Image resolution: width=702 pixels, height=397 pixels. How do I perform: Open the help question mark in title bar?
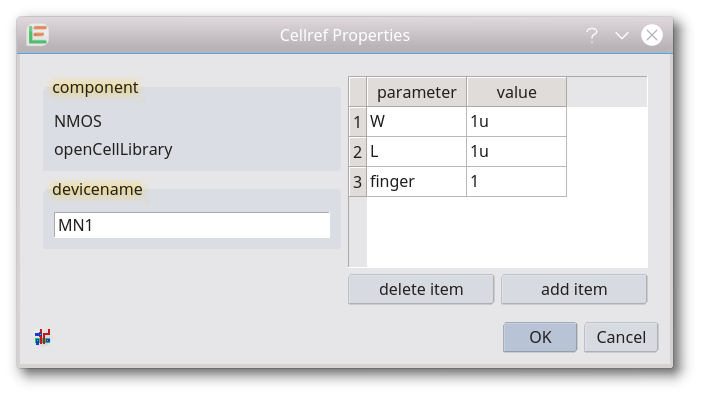592,35
